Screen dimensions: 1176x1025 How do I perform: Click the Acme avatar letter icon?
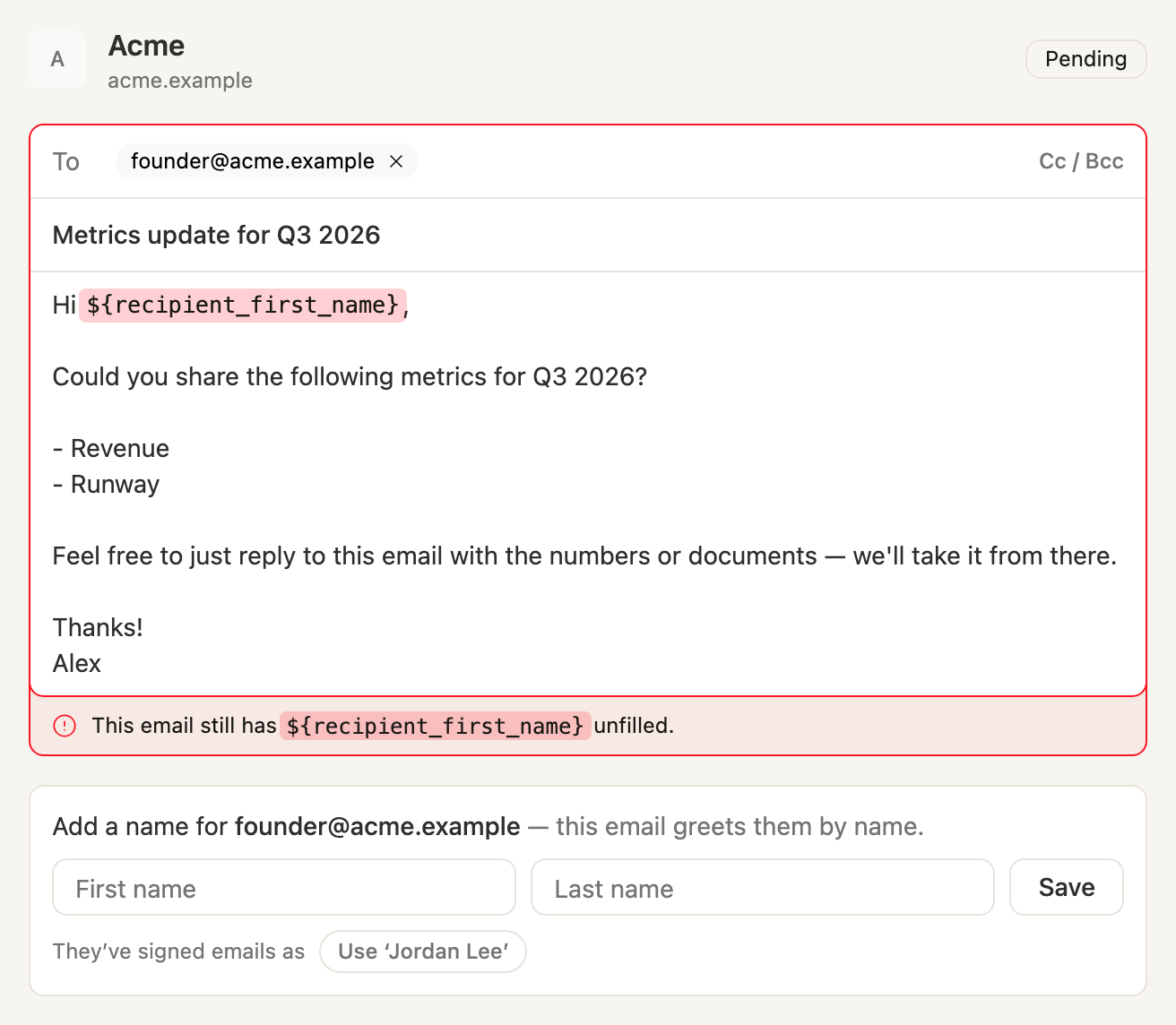point(57,59)
